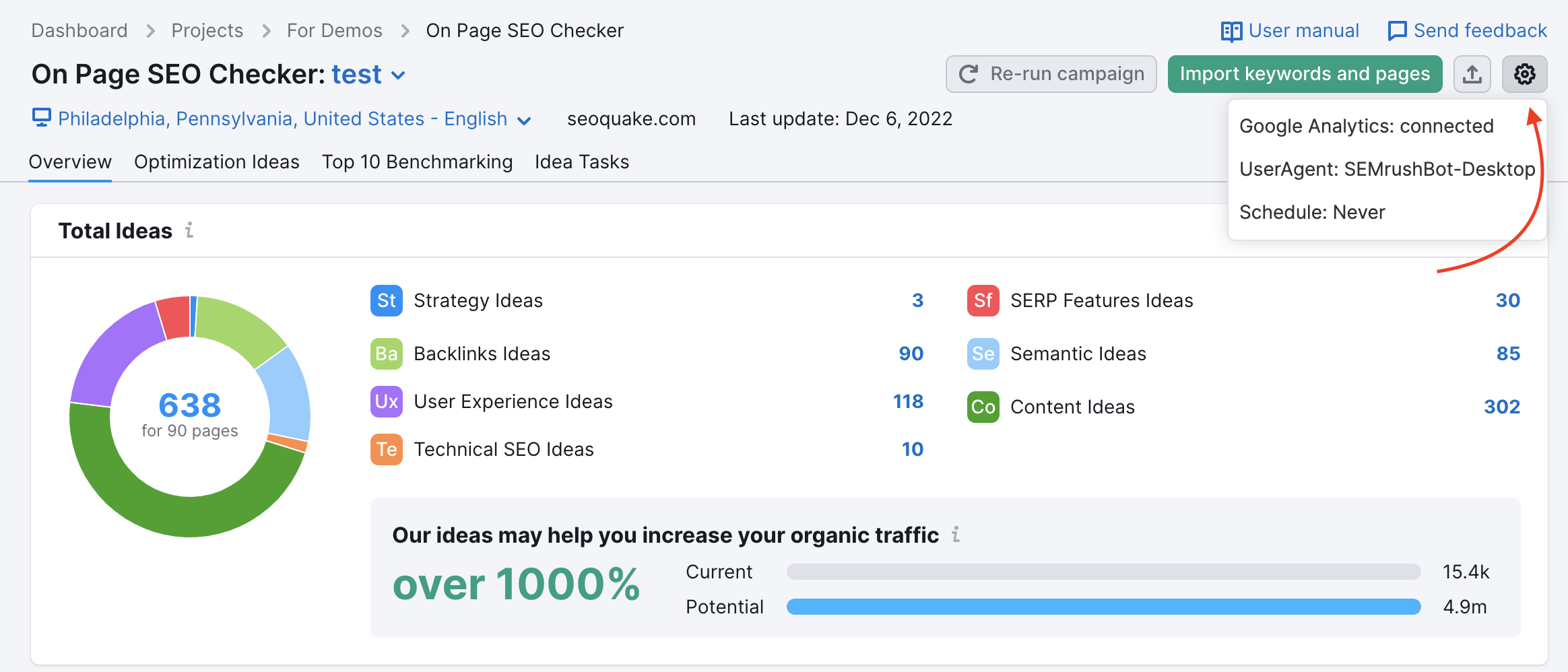This screenshot has height=672, width=1568.
Task: Click the SERP Features 'Sf' icon
Action: 983,300
